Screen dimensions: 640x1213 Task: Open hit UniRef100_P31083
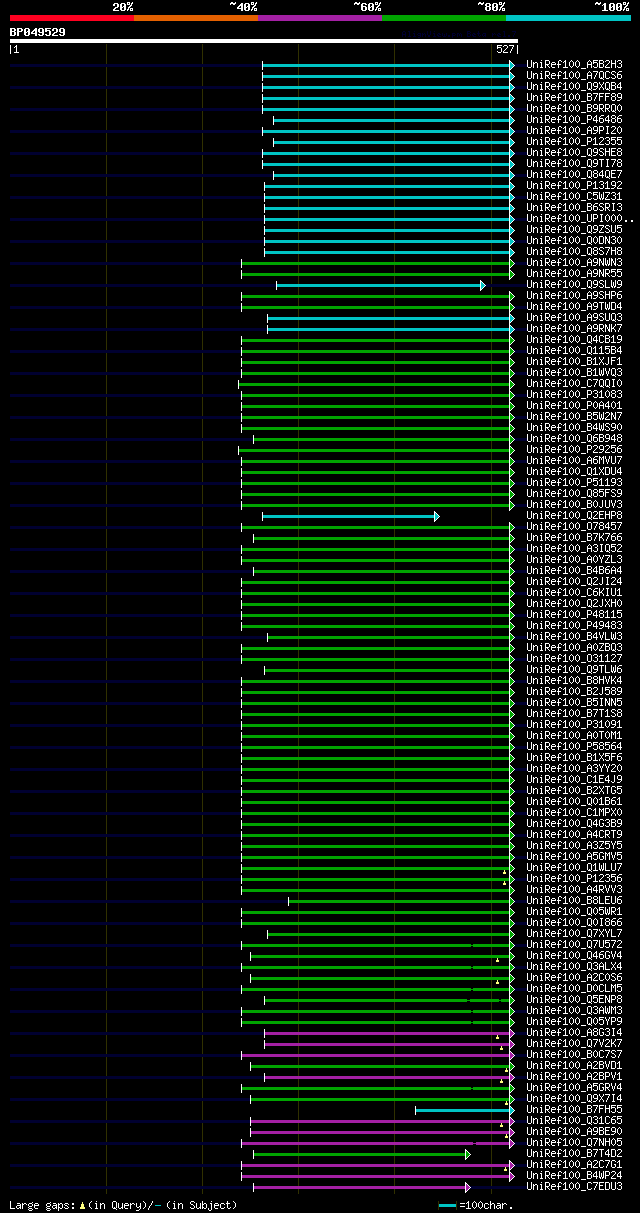574,394
